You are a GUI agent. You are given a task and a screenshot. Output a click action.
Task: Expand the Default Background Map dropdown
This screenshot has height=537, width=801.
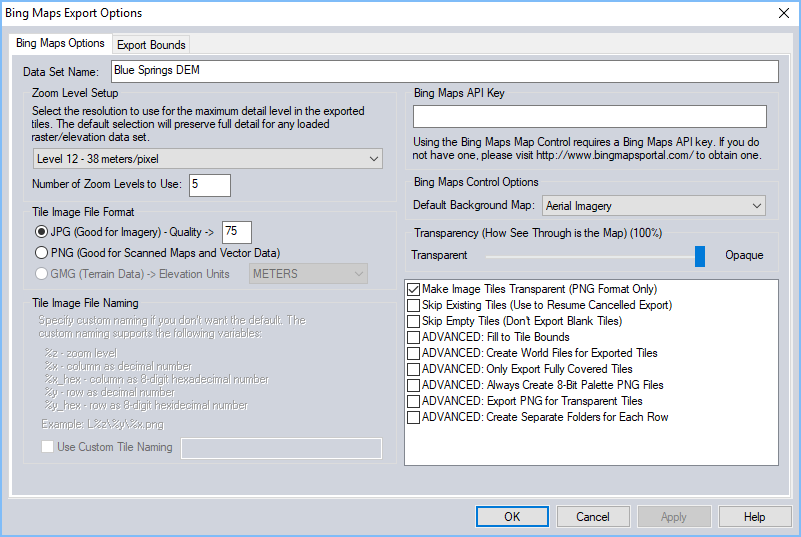(654, 206)
